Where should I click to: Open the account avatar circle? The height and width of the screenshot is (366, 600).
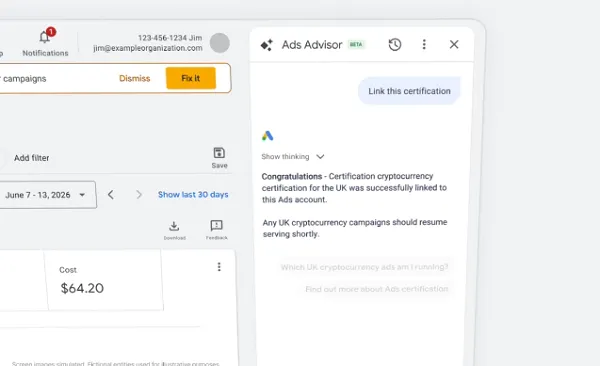[220, 43]
